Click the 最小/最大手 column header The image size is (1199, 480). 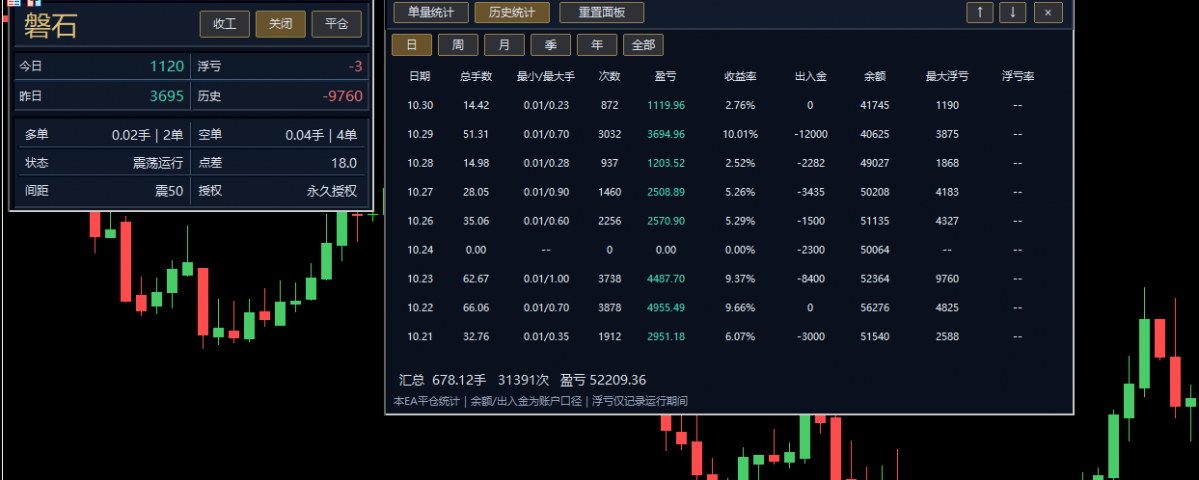[546, 76]
